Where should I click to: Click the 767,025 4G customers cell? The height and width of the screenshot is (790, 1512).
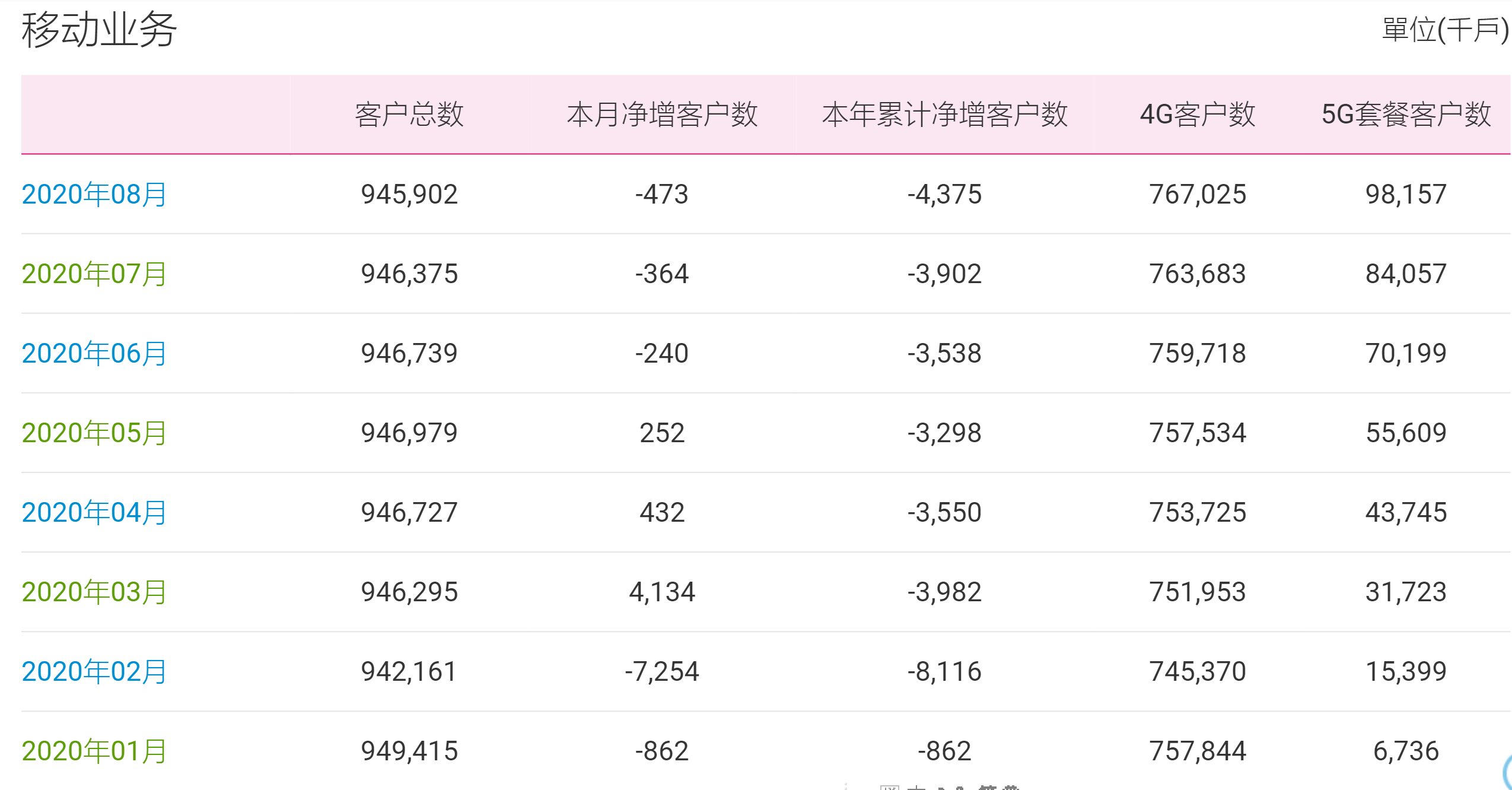(x=1198, y=195)
